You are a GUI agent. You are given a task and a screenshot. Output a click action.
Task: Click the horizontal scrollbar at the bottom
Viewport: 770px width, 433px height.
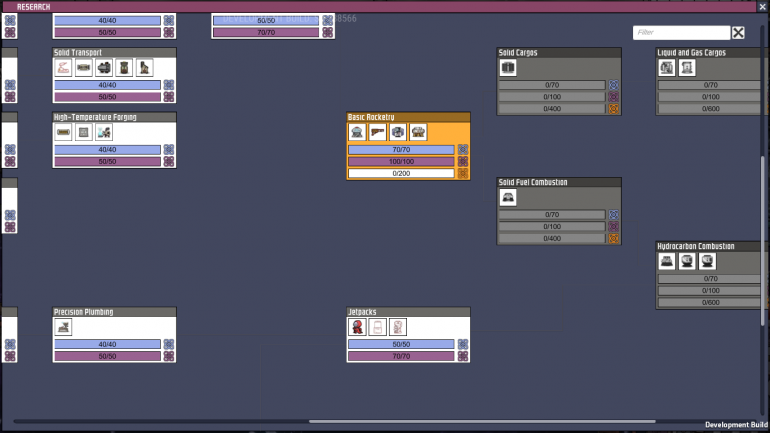[x=482, y=421]
